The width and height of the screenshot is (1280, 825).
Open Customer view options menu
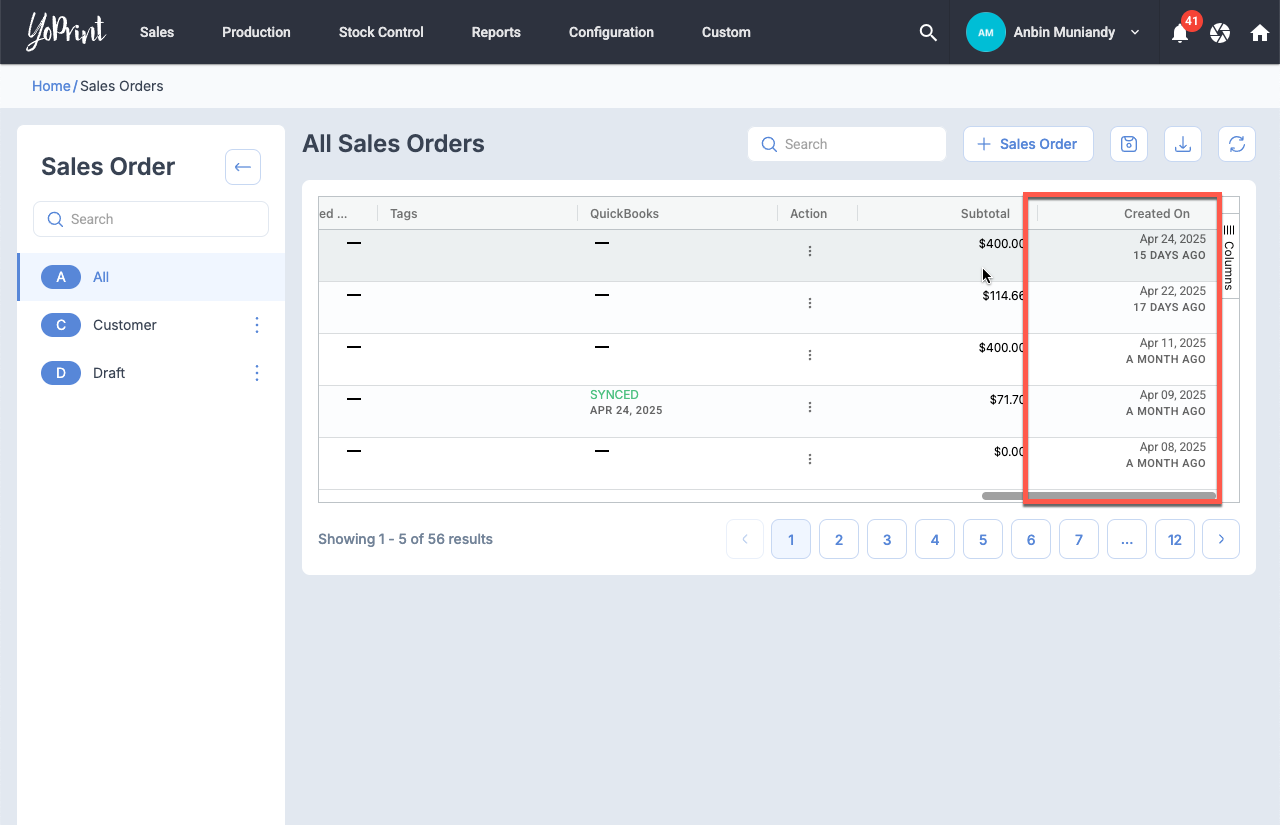257,325
